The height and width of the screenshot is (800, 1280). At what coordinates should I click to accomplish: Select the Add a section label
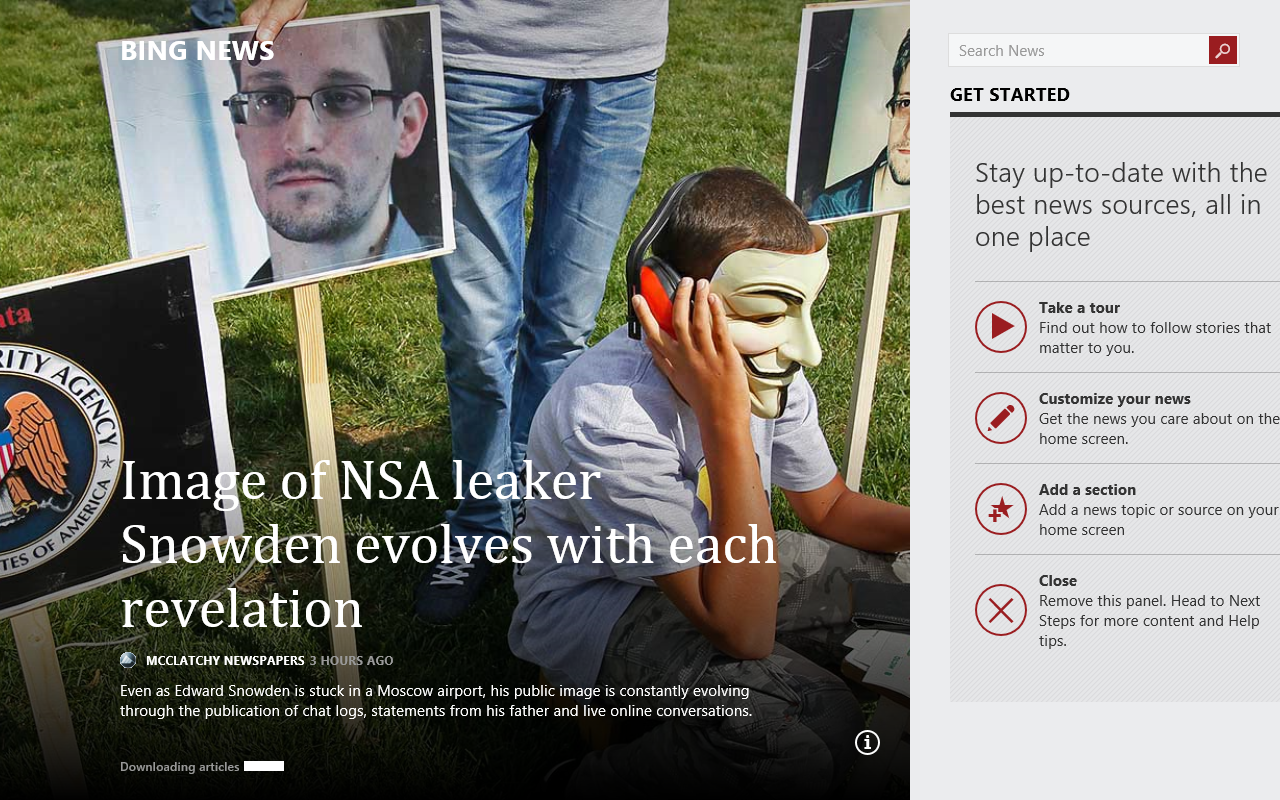point(1087,490)
